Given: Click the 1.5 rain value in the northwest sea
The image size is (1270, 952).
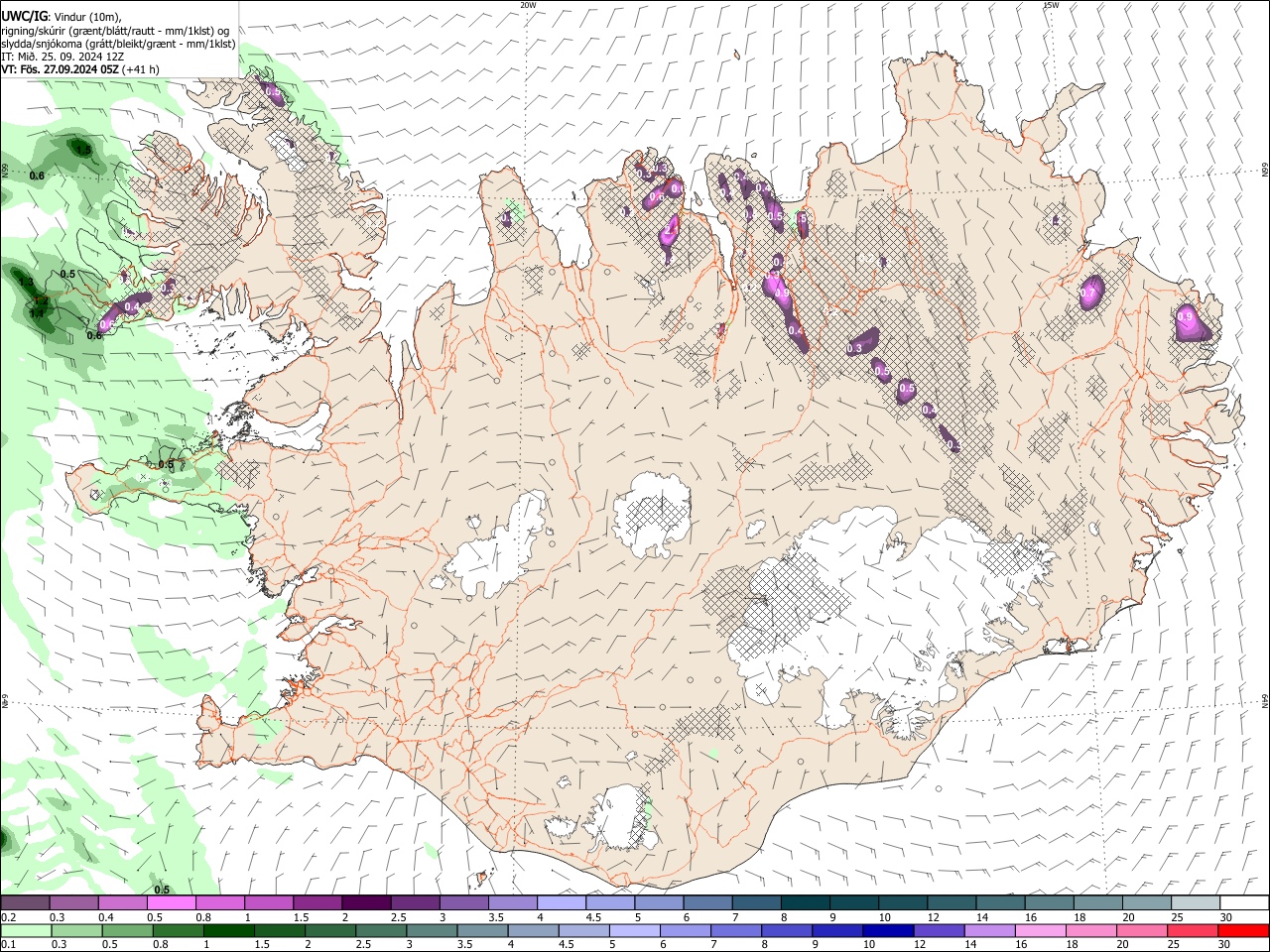Looking at the screenshot, I should pos(83,150).
